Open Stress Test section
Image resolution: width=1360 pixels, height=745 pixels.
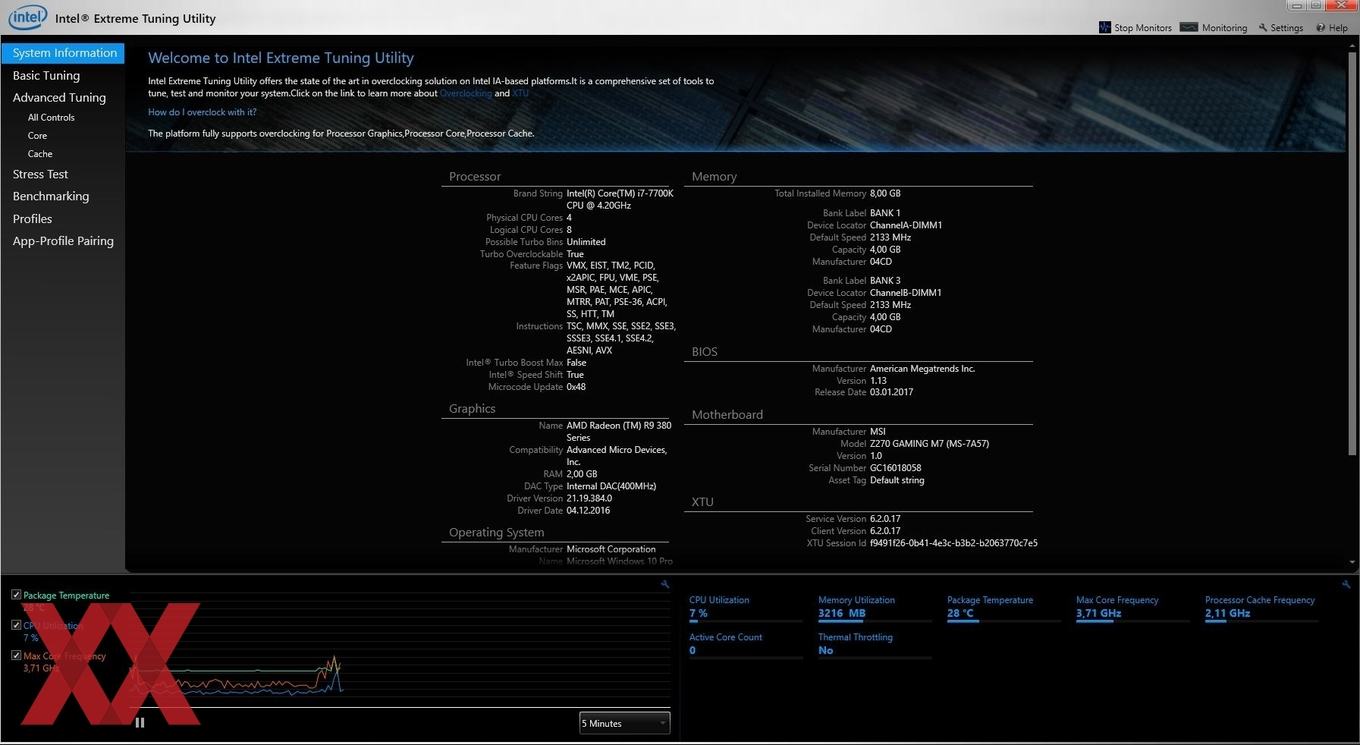point(40,174)
